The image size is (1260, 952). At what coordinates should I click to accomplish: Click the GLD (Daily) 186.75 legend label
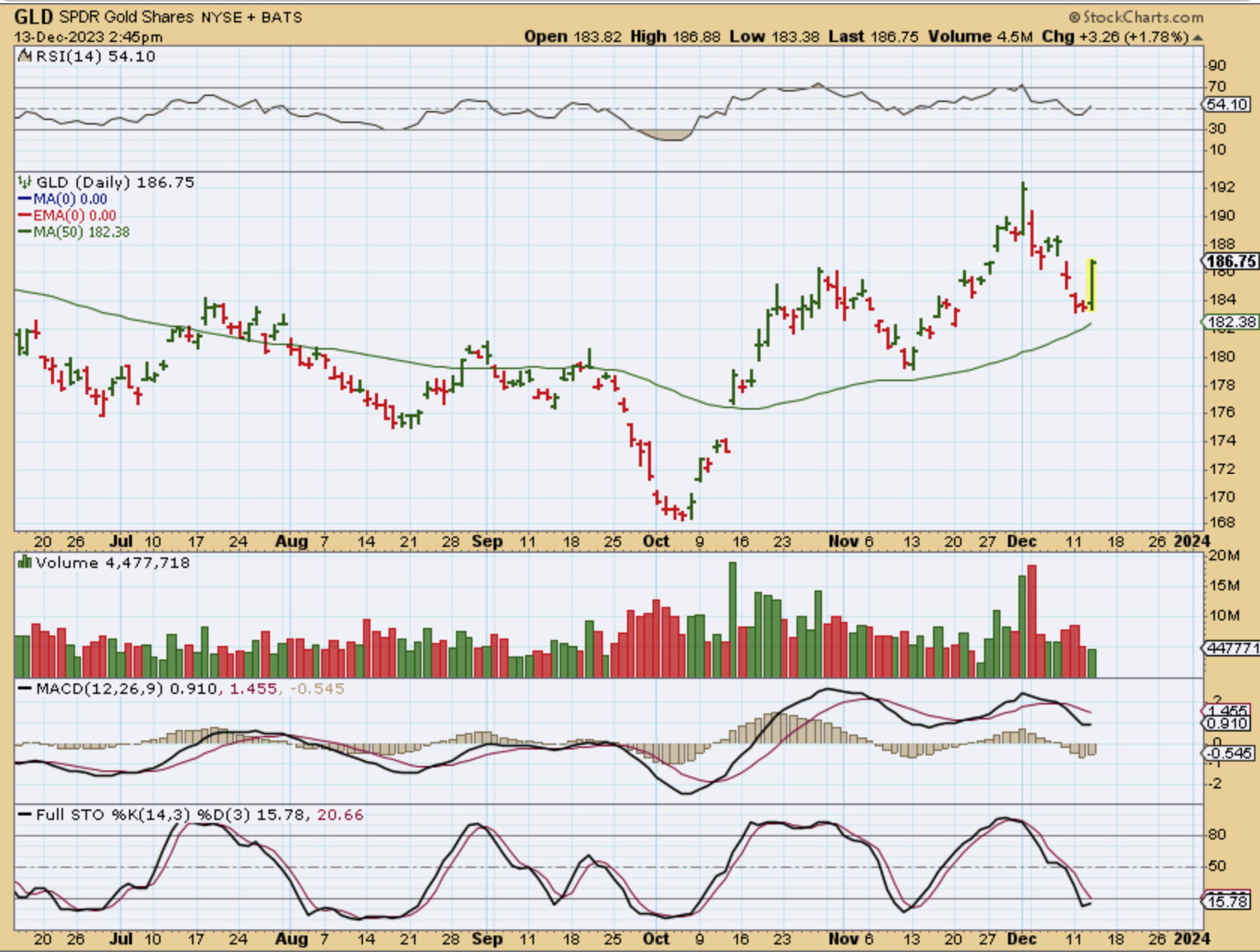coord(115,182)
